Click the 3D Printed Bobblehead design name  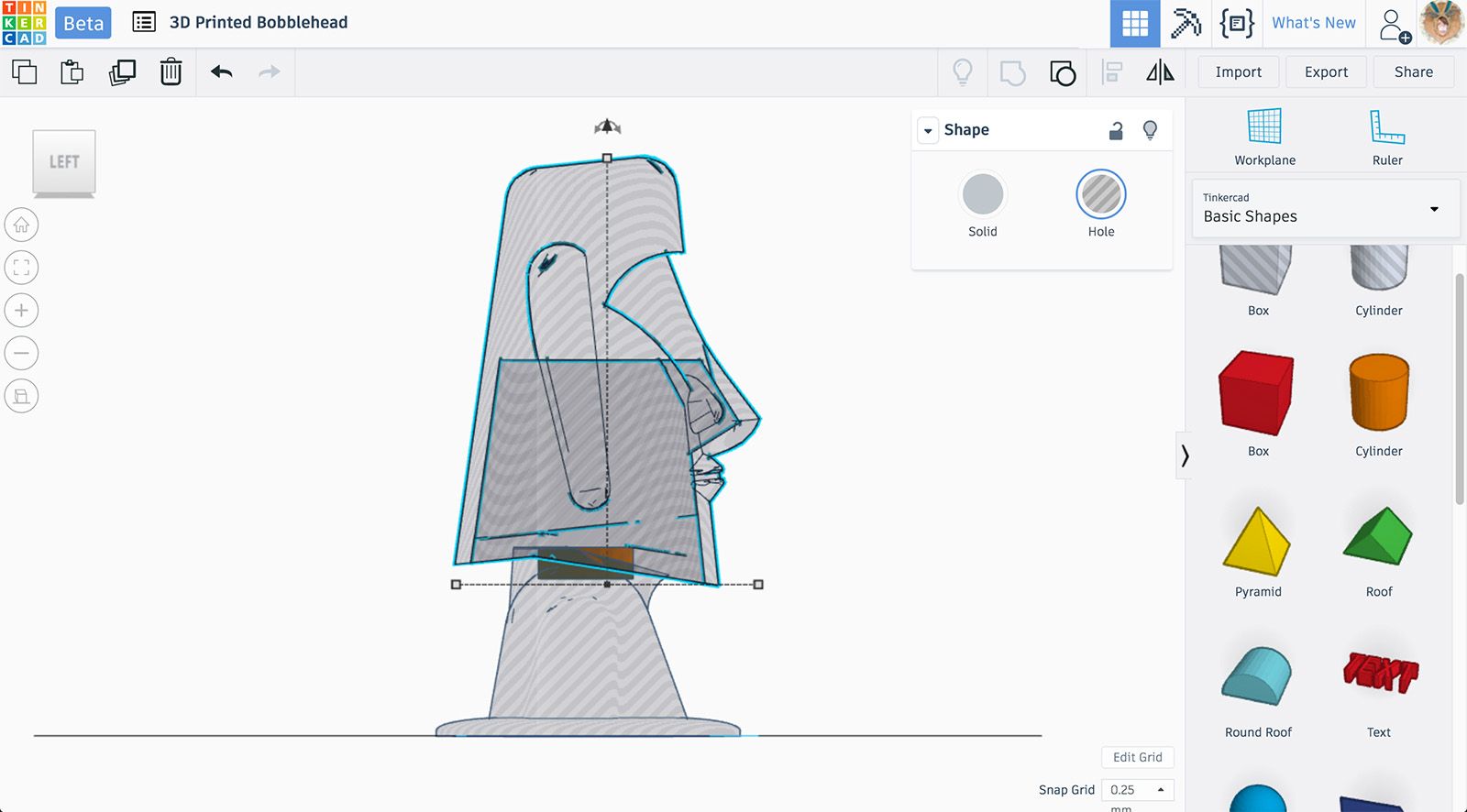(259, 22)
